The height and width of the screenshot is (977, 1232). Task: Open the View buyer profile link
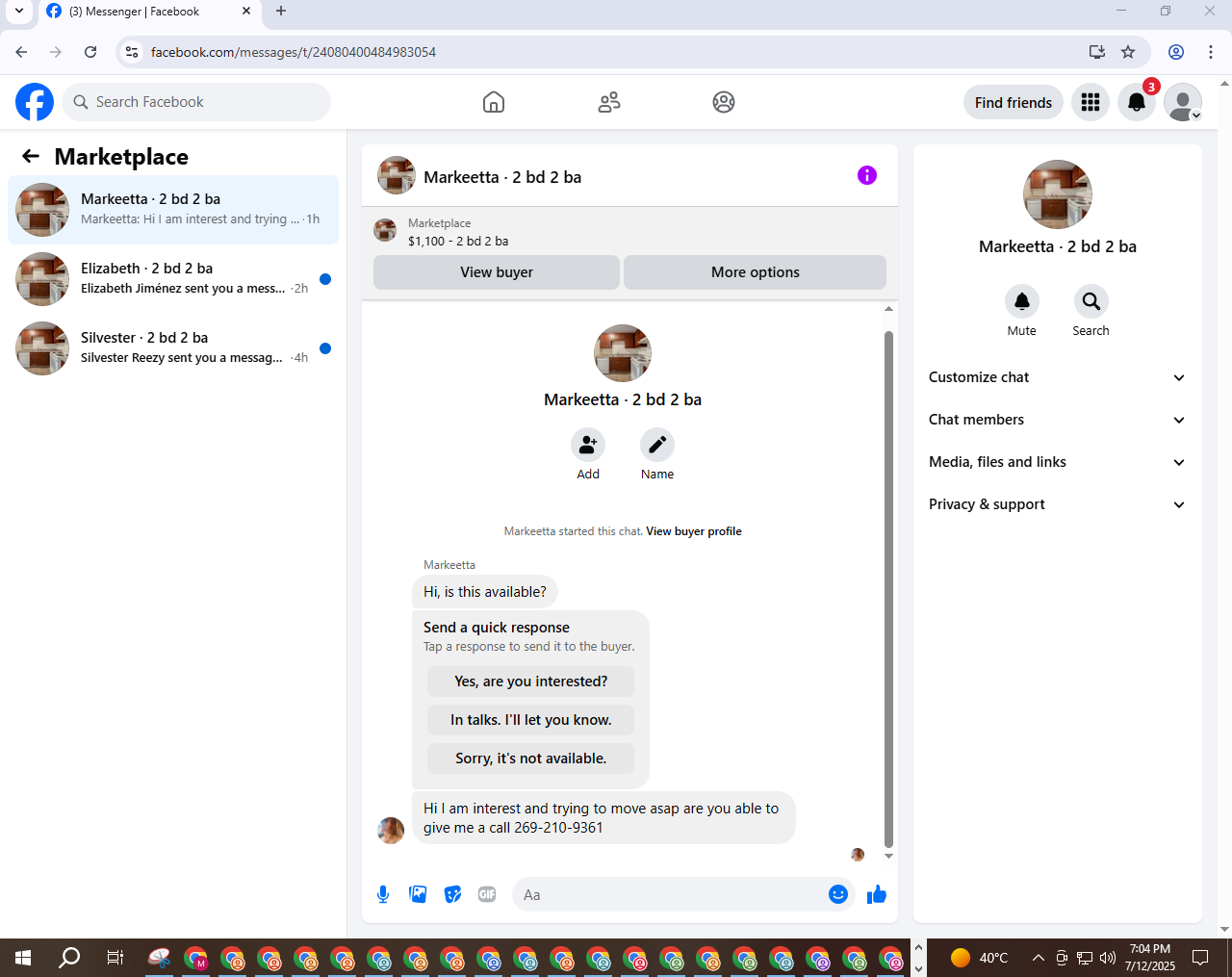(x=694, y=531)
